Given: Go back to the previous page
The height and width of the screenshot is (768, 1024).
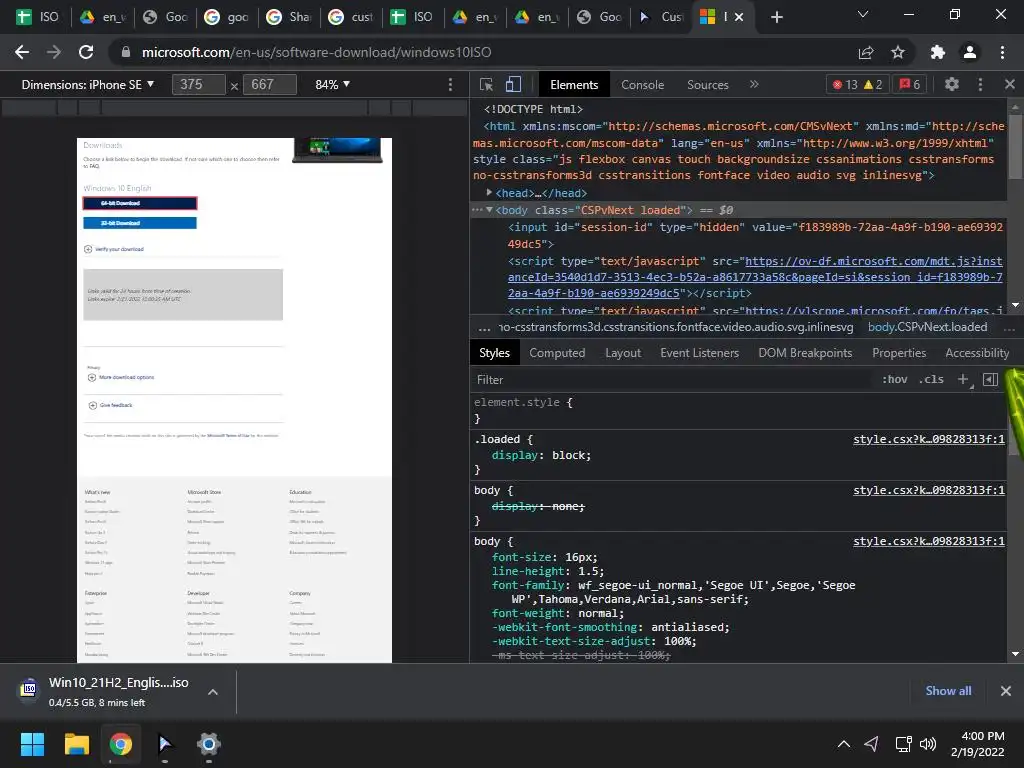Looking at the screenshot, I should (x=22, y=52).
